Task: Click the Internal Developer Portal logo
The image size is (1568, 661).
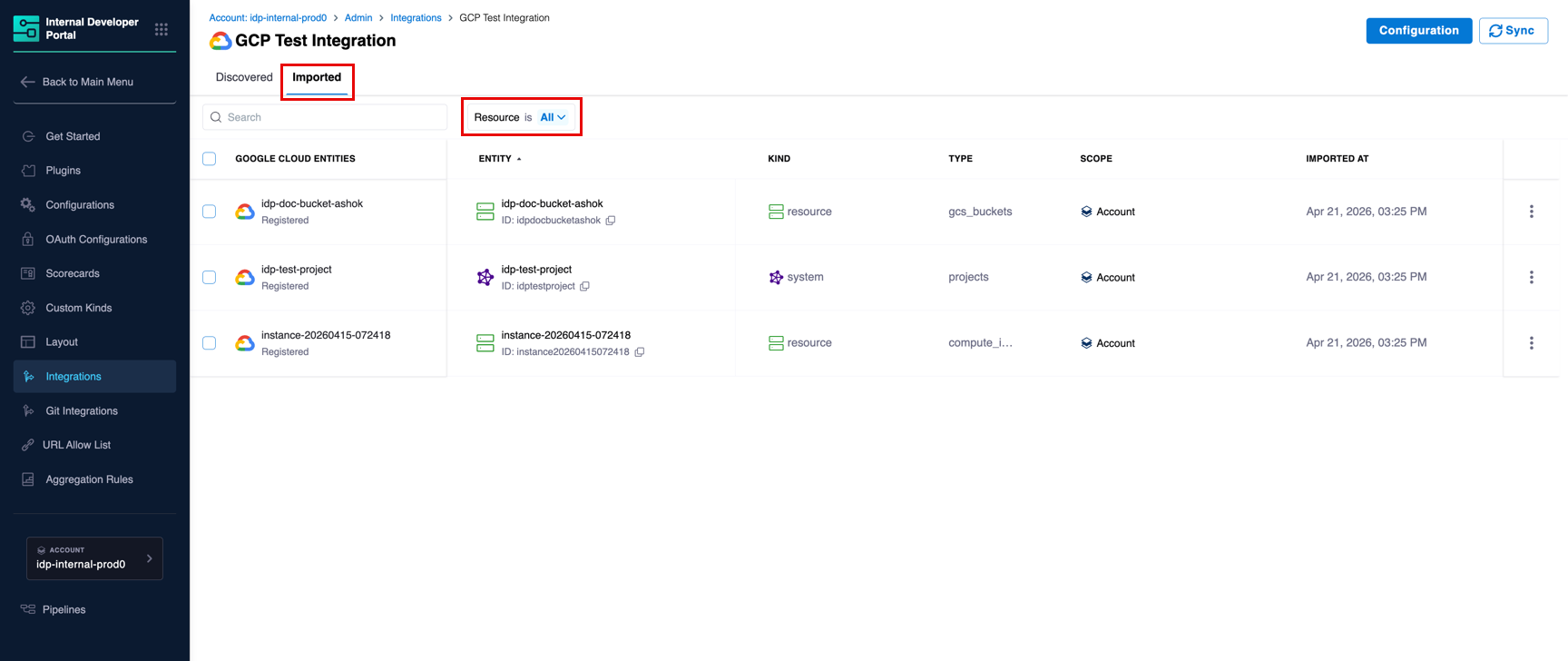Action: (26, 29)
